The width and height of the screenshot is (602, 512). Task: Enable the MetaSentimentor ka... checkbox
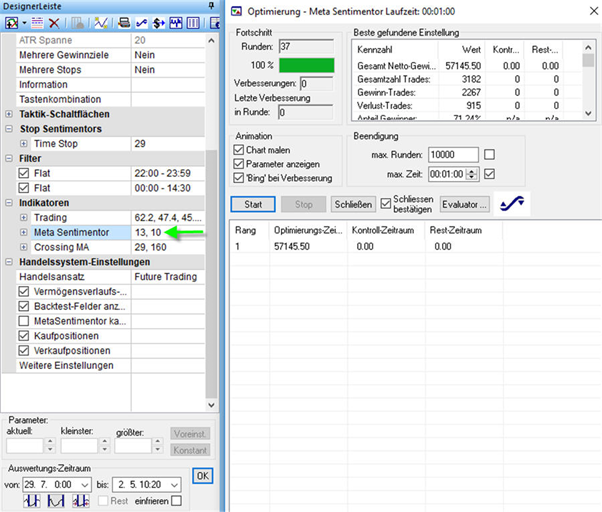pos(24,321)
